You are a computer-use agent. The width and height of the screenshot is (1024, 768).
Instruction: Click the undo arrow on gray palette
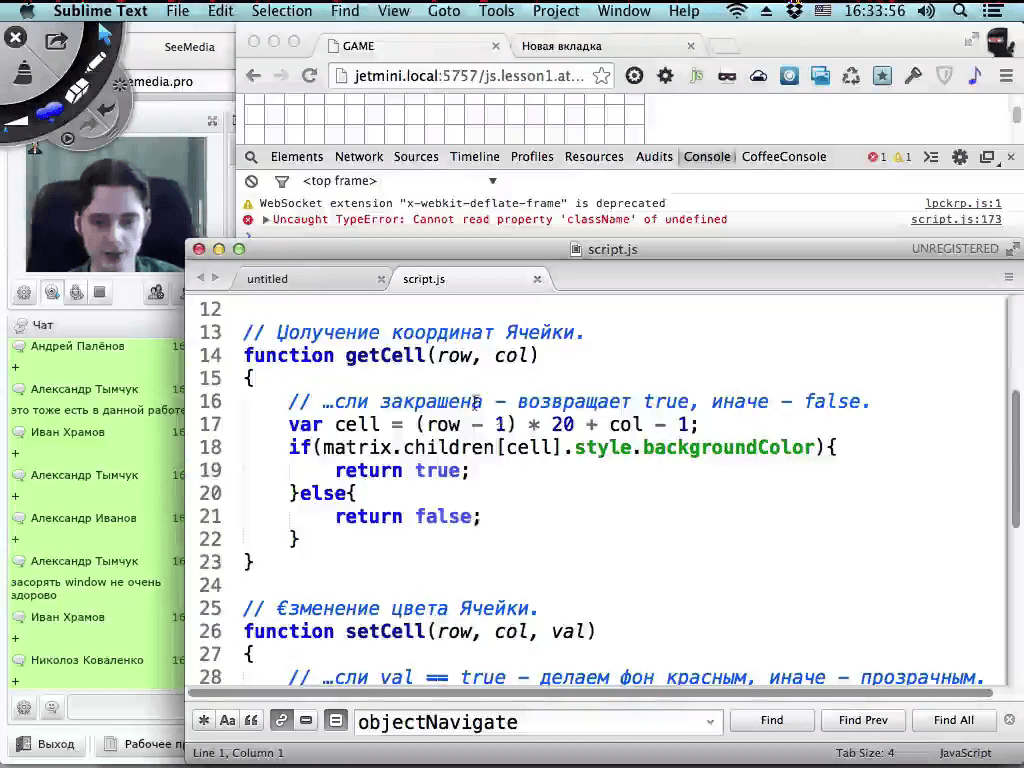point(106,109)
